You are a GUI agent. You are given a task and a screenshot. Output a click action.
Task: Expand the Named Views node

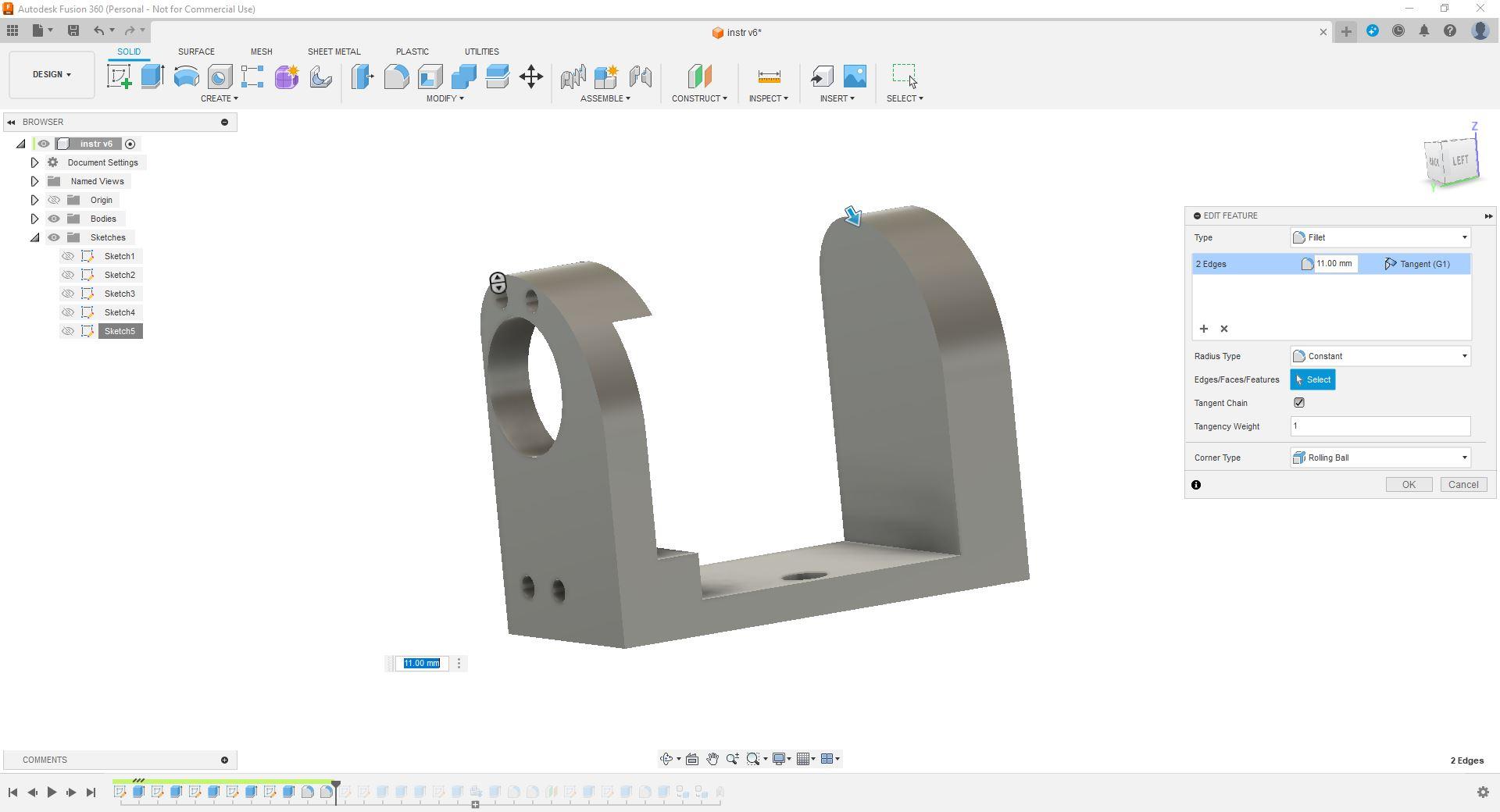tap(34, 181)
